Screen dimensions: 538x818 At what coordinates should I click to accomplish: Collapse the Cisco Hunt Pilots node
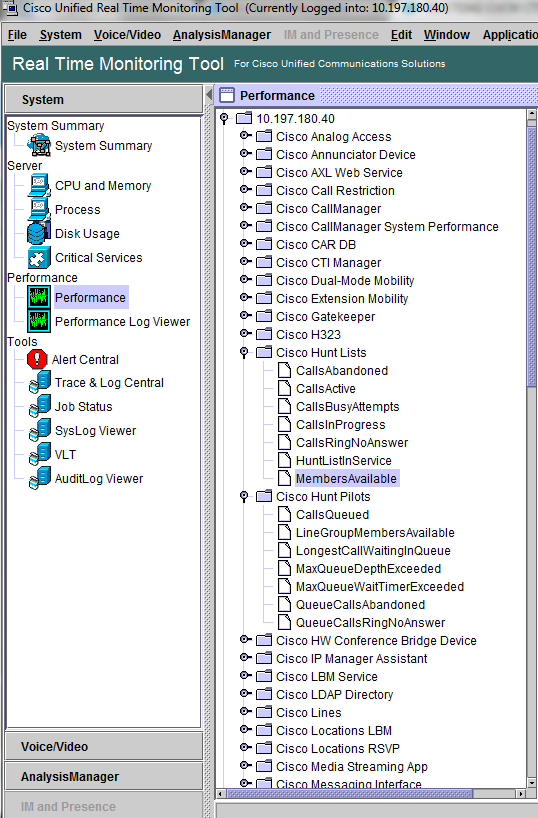click(x=244, y=496)
